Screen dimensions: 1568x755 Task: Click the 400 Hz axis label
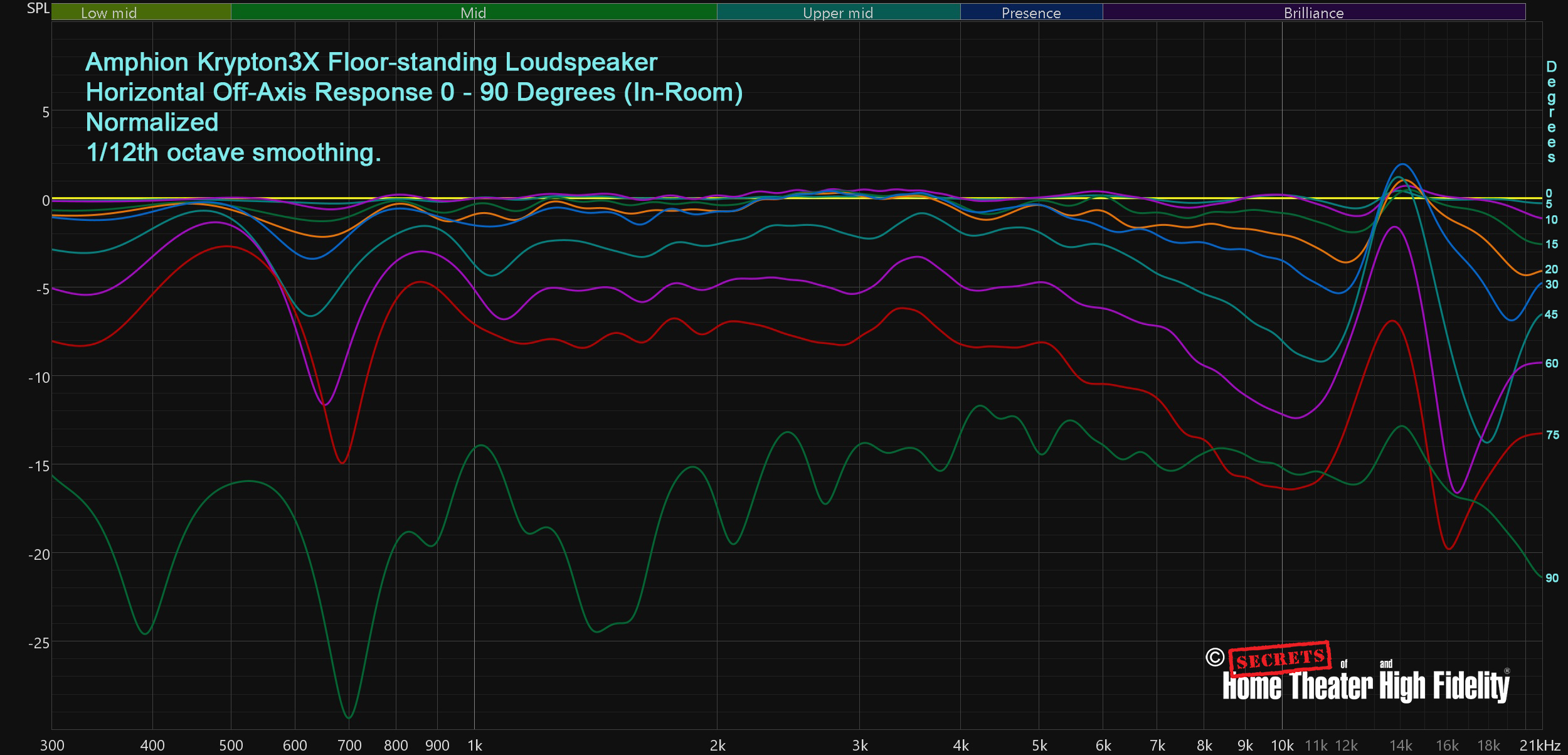[152, 746]
